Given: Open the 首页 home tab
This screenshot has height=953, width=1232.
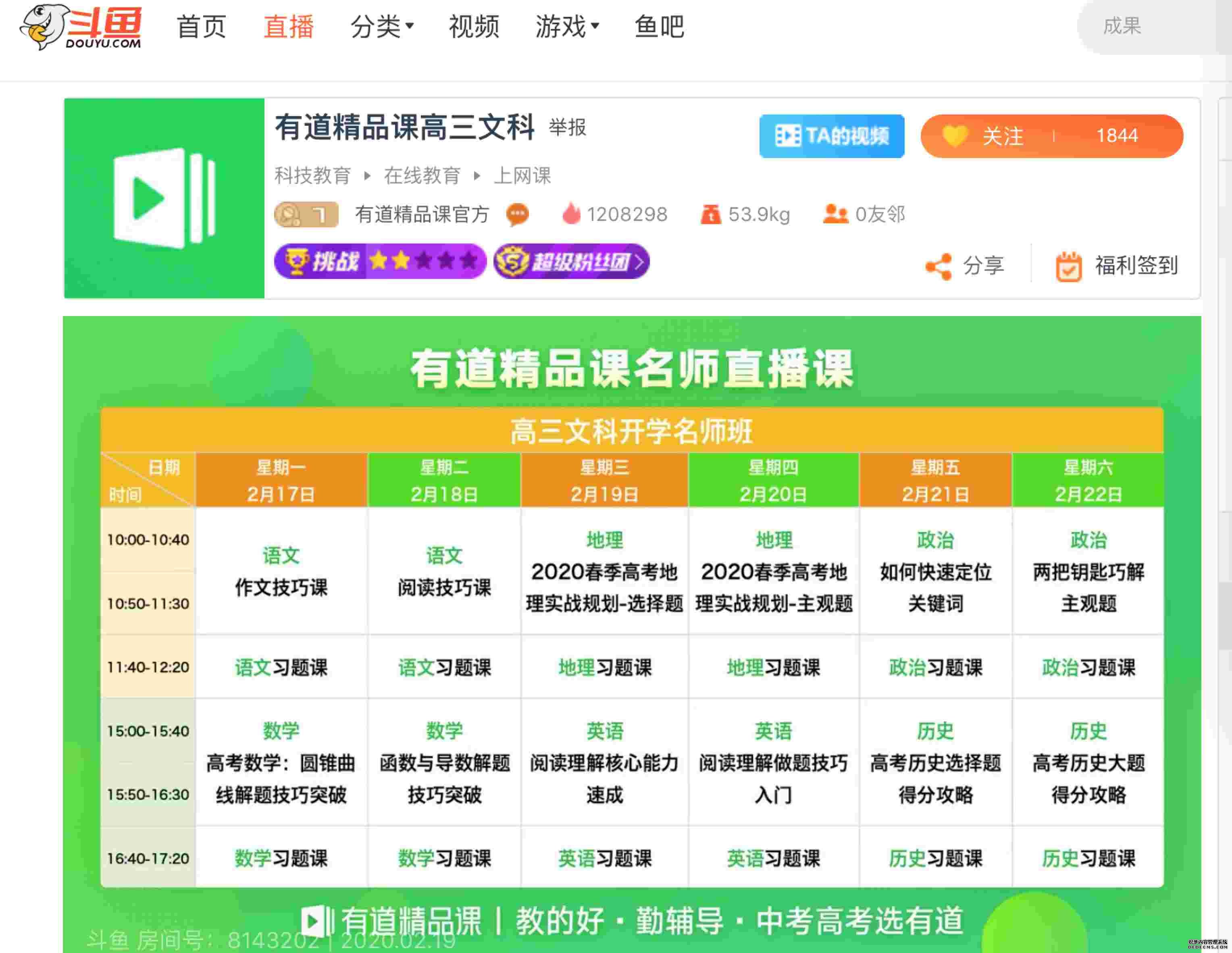Looking at the screenshot, I should point(202,27).
